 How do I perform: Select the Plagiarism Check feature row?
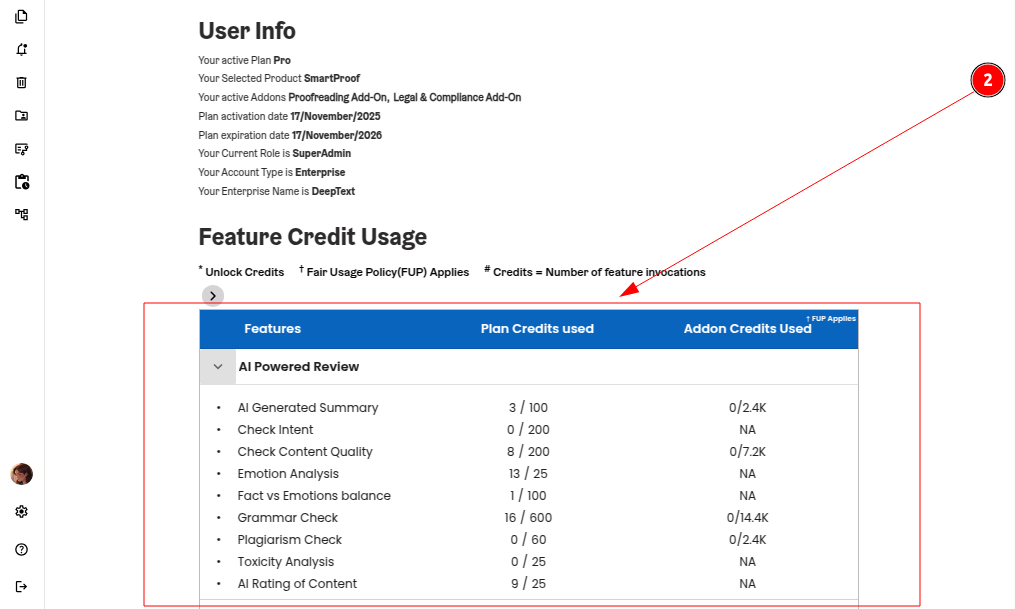pyautogui.click(x=290, y=540)
